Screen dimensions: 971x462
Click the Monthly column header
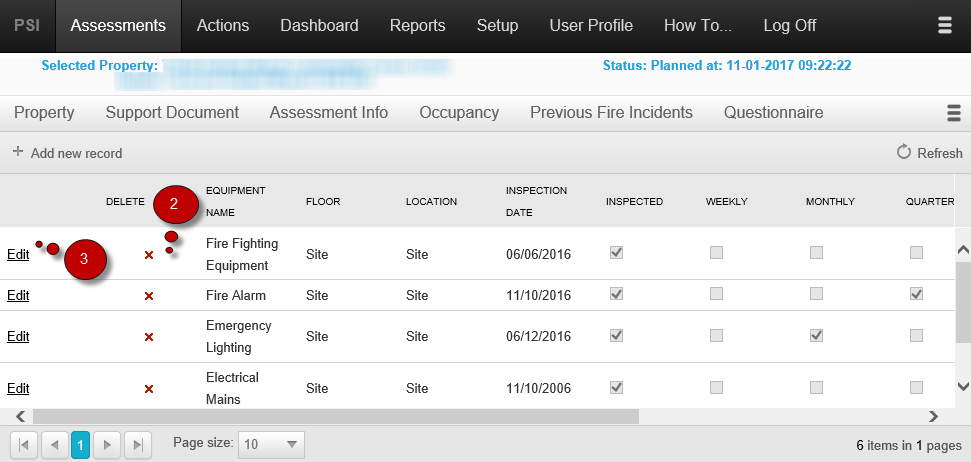click(830, 202)
